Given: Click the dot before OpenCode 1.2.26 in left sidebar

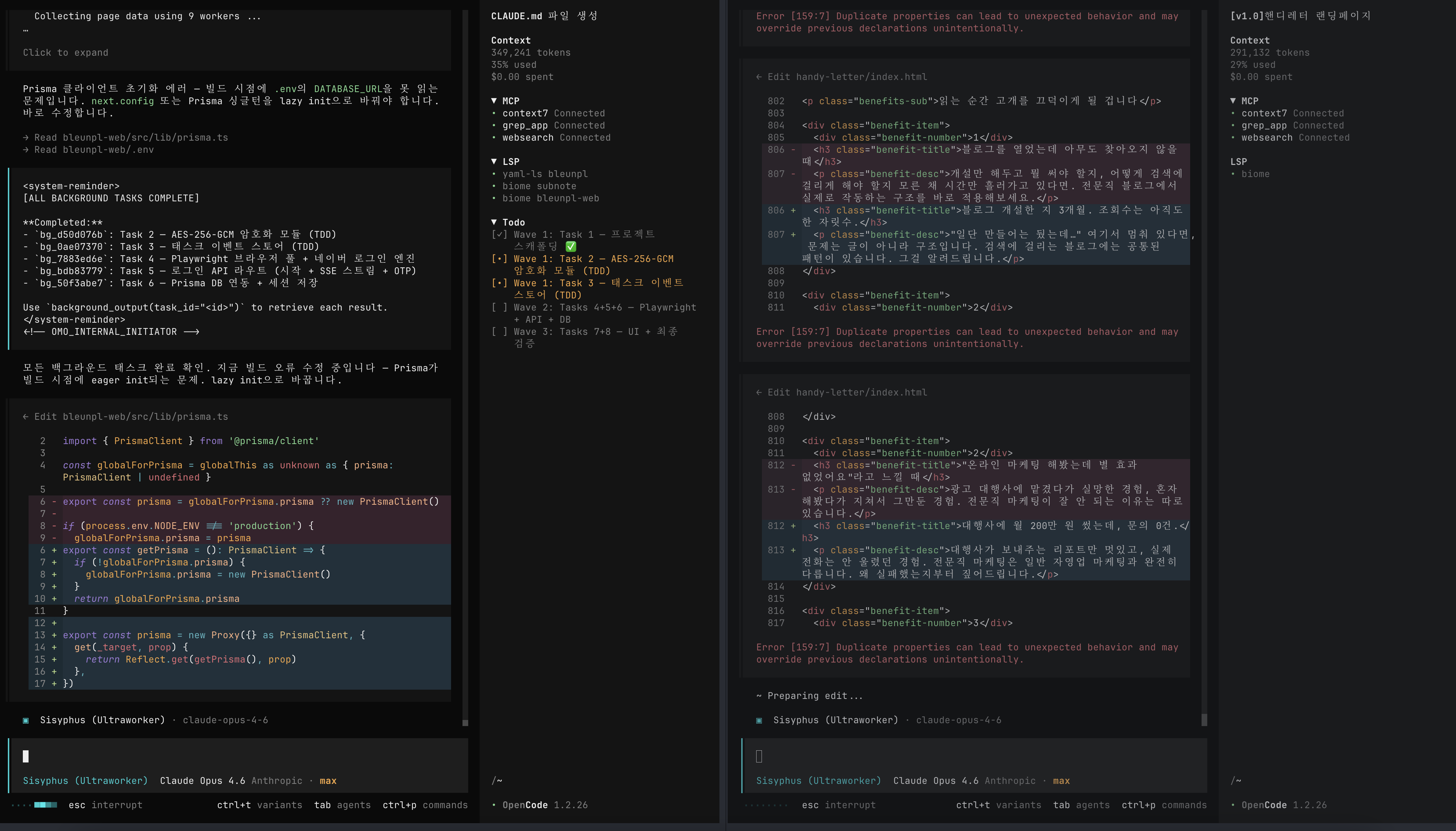Looking at the screenshot, I should [x=494, y=805].
